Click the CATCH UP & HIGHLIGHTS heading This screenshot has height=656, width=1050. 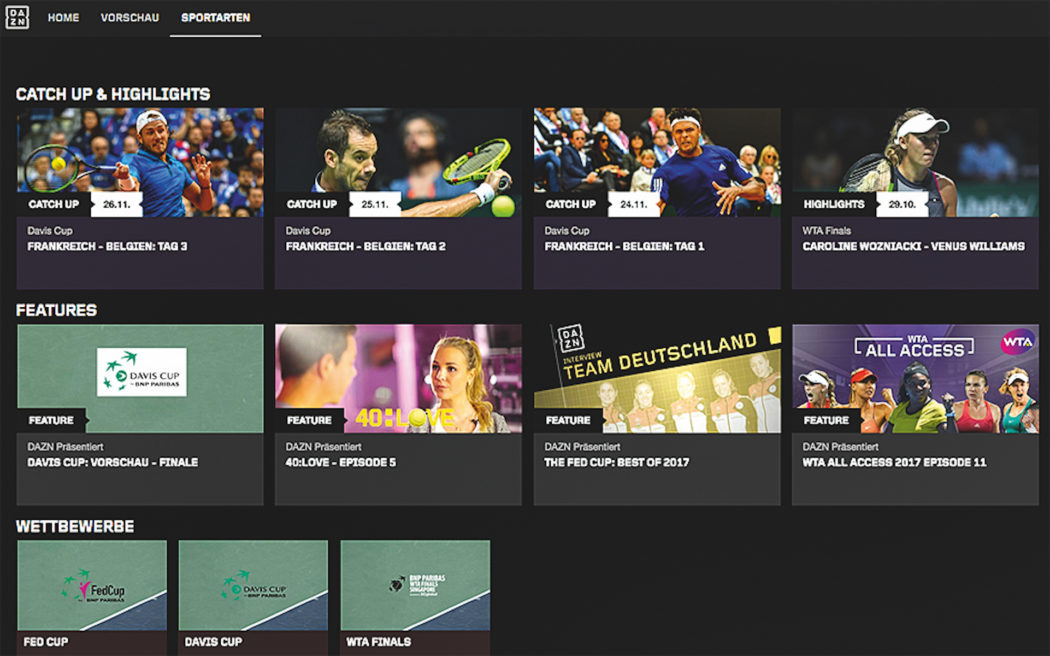tap(112, 93)
